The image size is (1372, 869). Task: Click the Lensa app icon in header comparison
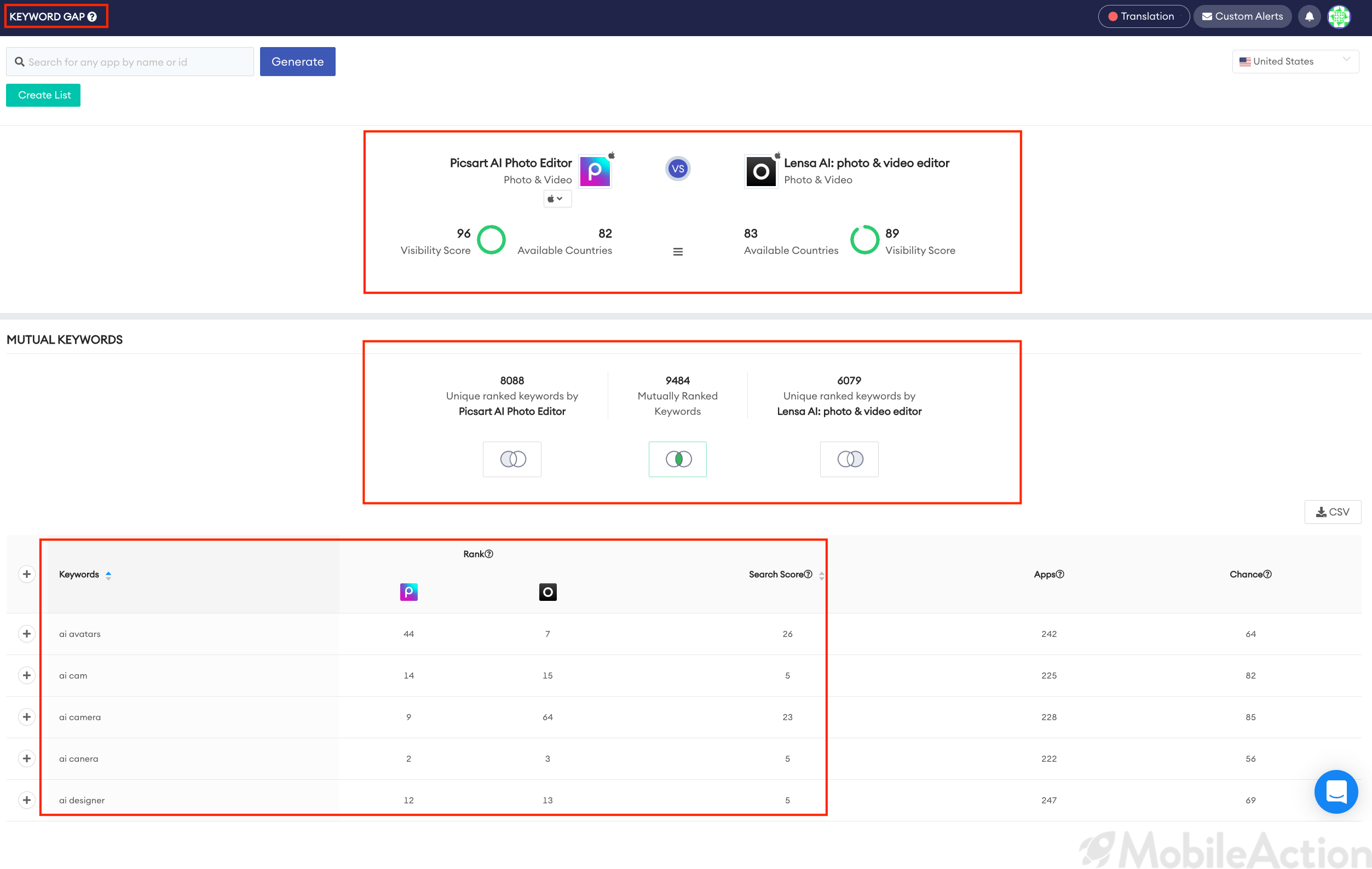tap(760, 171)
